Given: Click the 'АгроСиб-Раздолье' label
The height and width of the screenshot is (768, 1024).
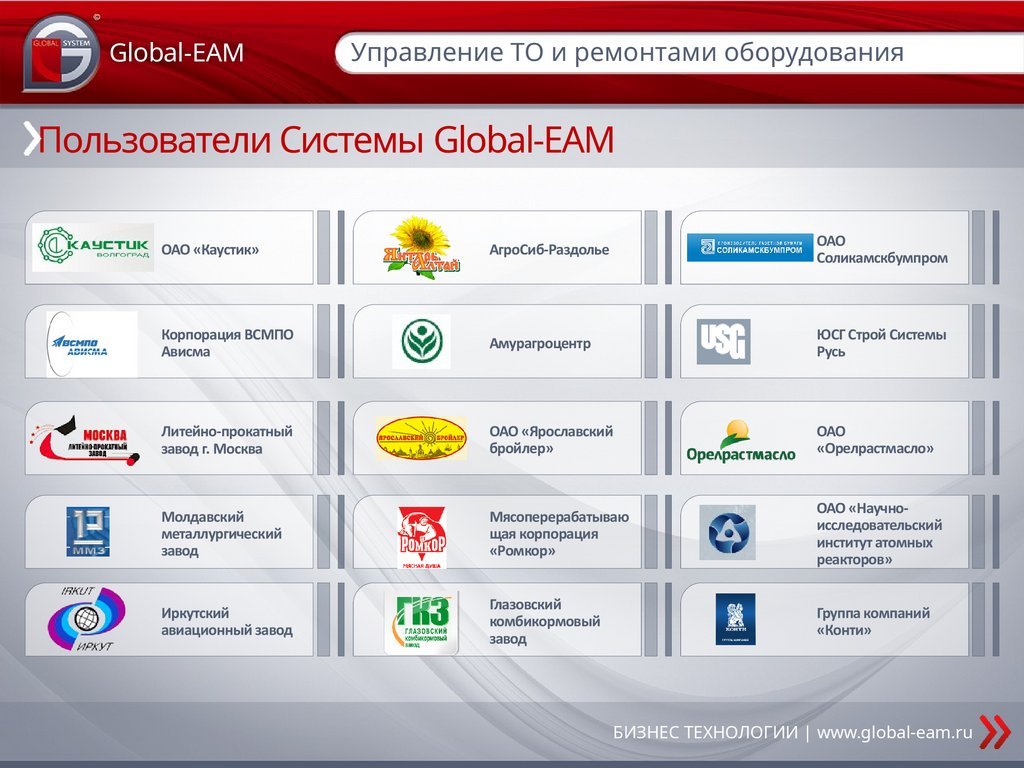Looking at the screenshot, I should point(549,249).
